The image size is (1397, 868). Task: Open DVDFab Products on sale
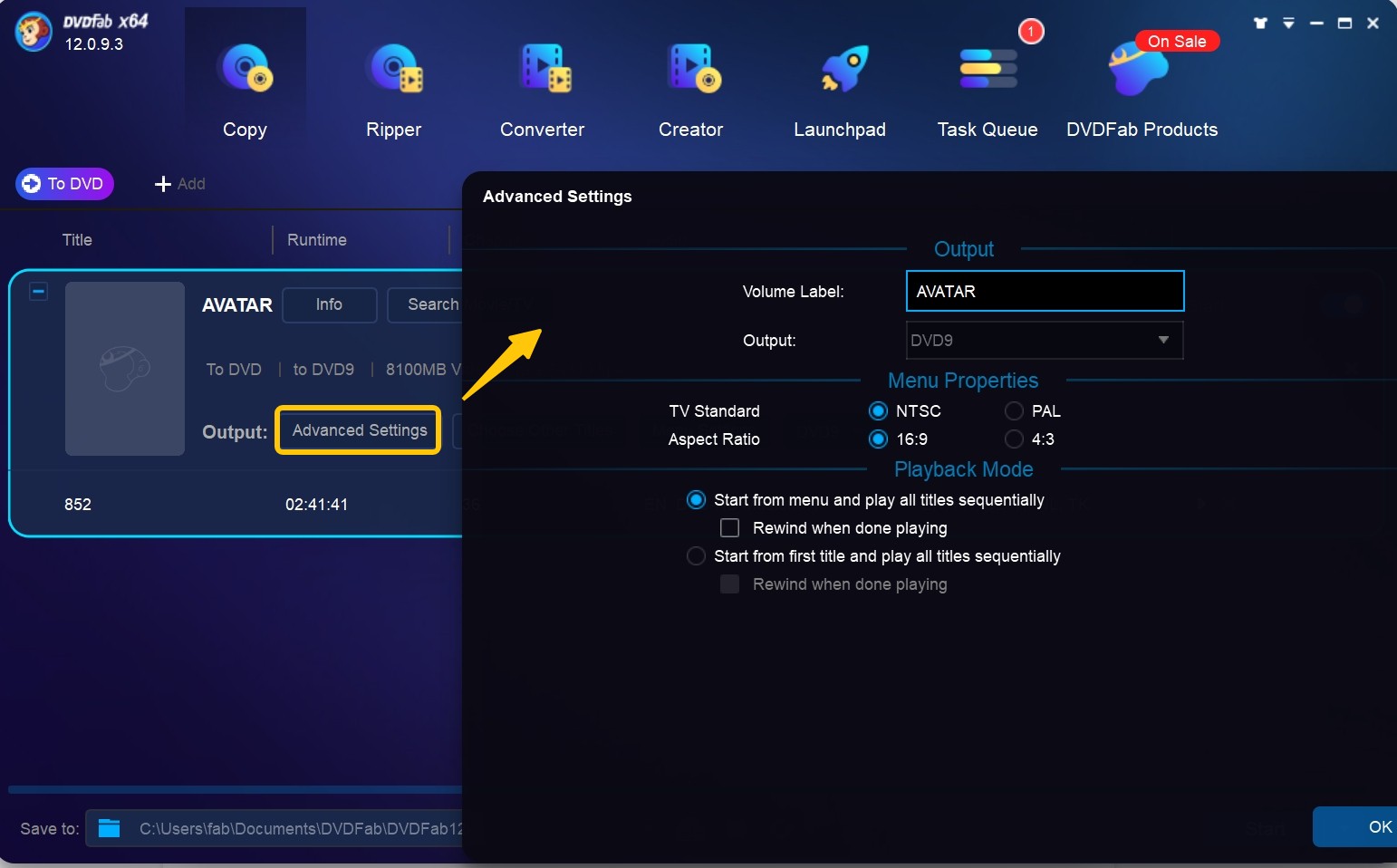click(x=1141, y=71)
